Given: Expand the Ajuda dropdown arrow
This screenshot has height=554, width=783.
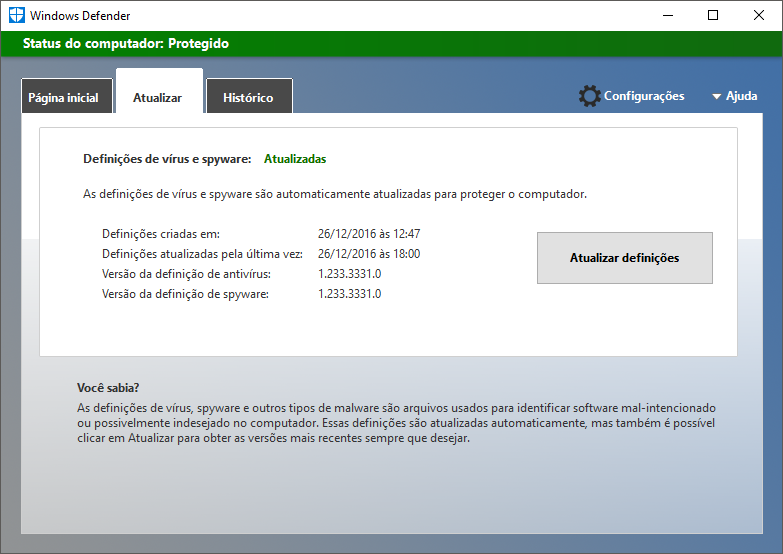Looking at the screenshot, I should point(717,96).
